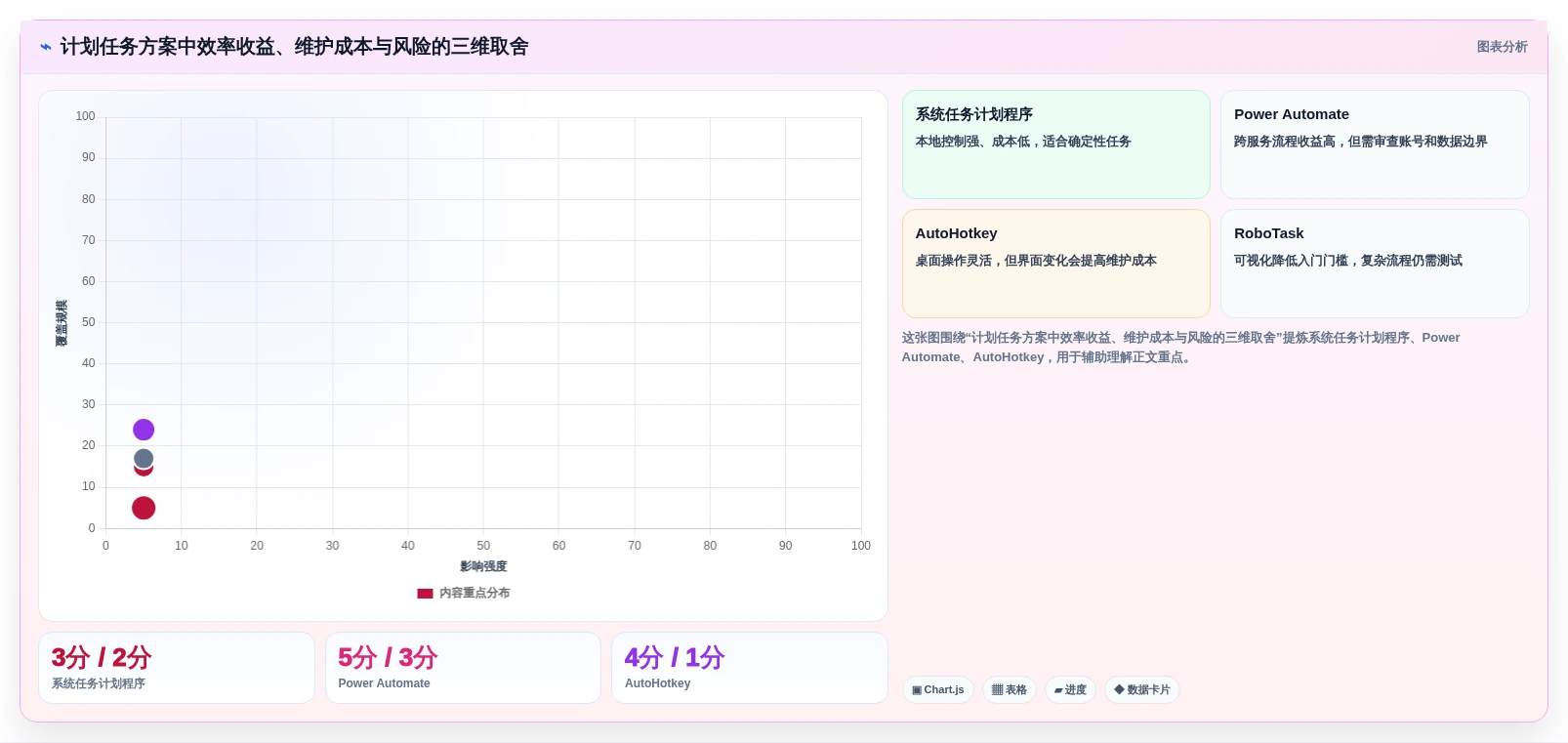Click the chart title heading text
Screen dimensions: 1568x743
(x=294, y=47)
